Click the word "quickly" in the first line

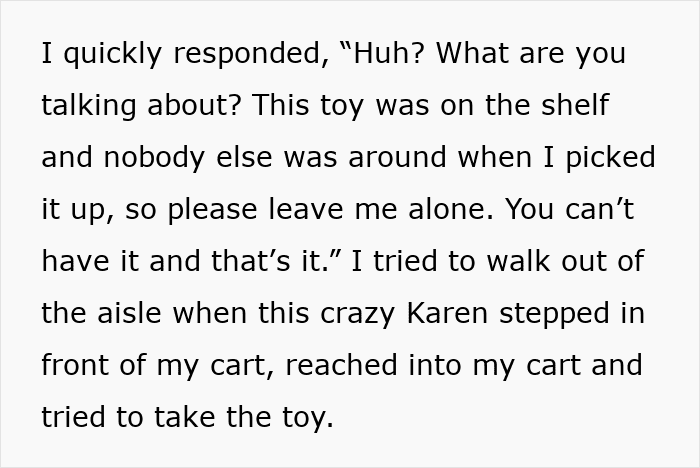[109, 54]
